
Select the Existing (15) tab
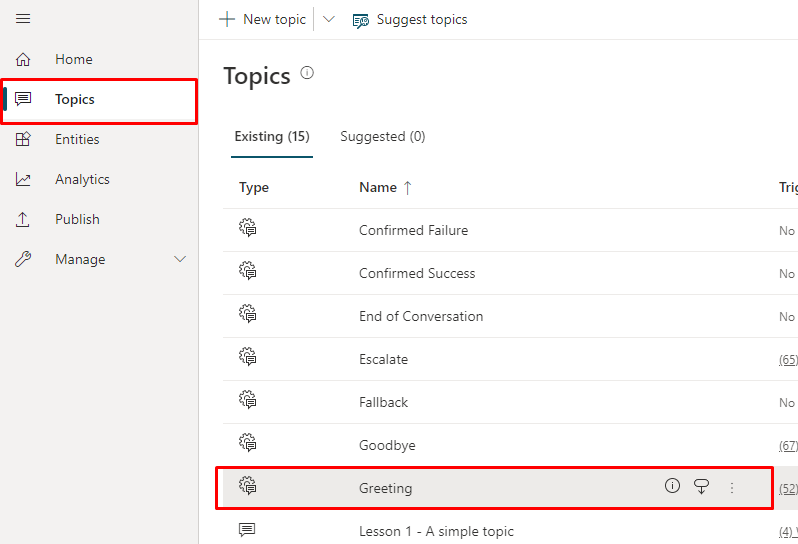point(272,136)
